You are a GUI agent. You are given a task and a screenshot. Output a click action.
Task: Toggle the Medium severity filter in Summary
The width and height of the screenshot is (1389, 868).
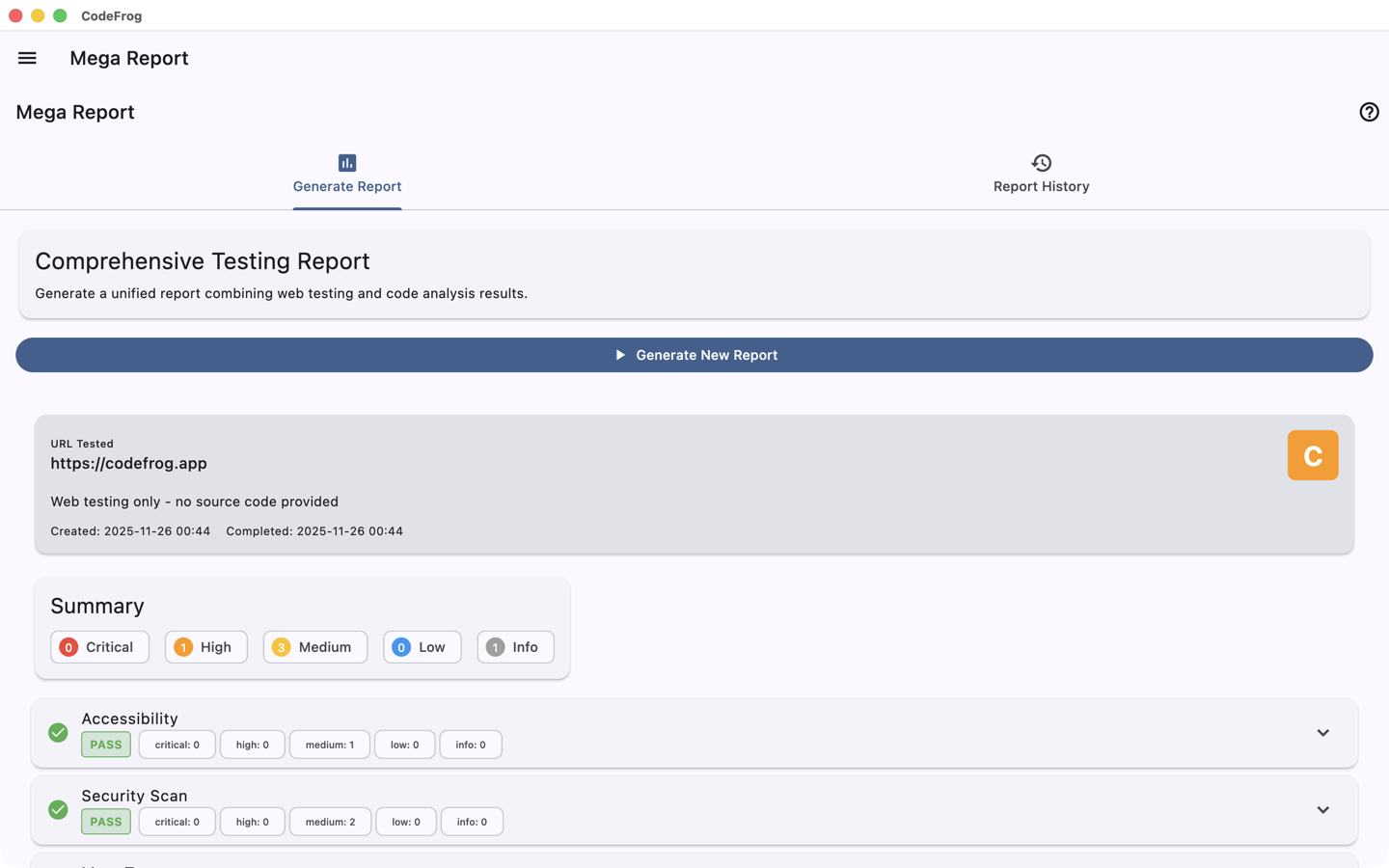coord(314,647)
